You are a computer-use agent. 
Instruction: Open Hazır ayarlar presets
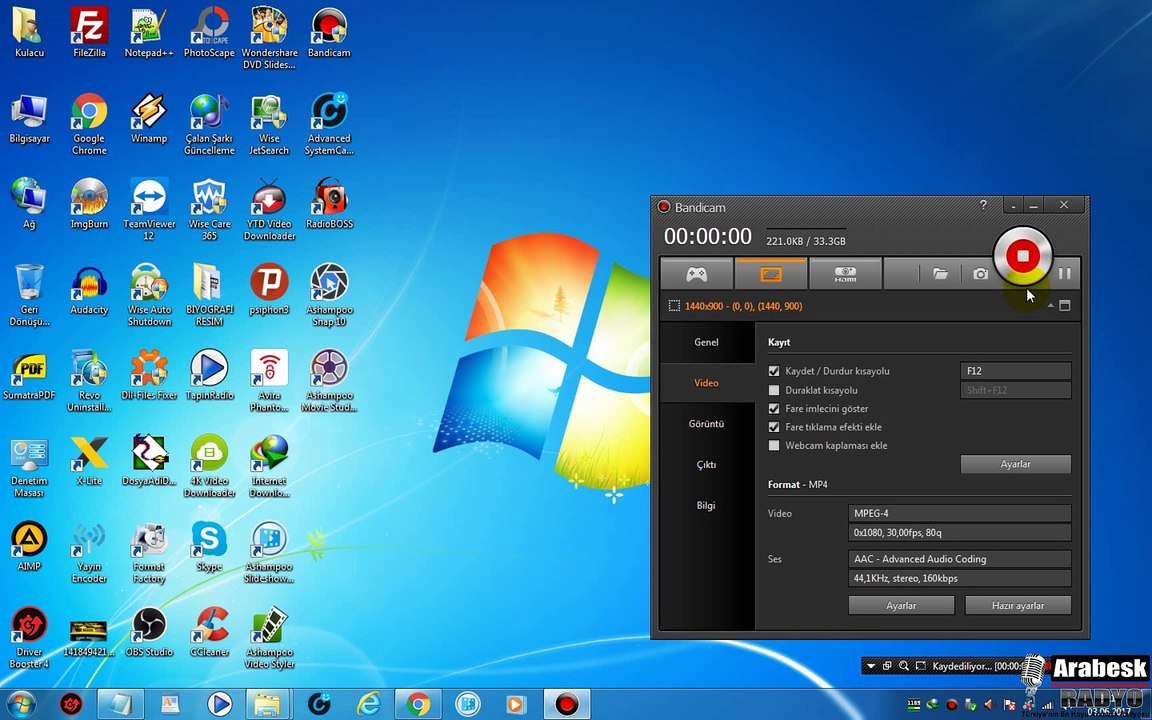1018,605
